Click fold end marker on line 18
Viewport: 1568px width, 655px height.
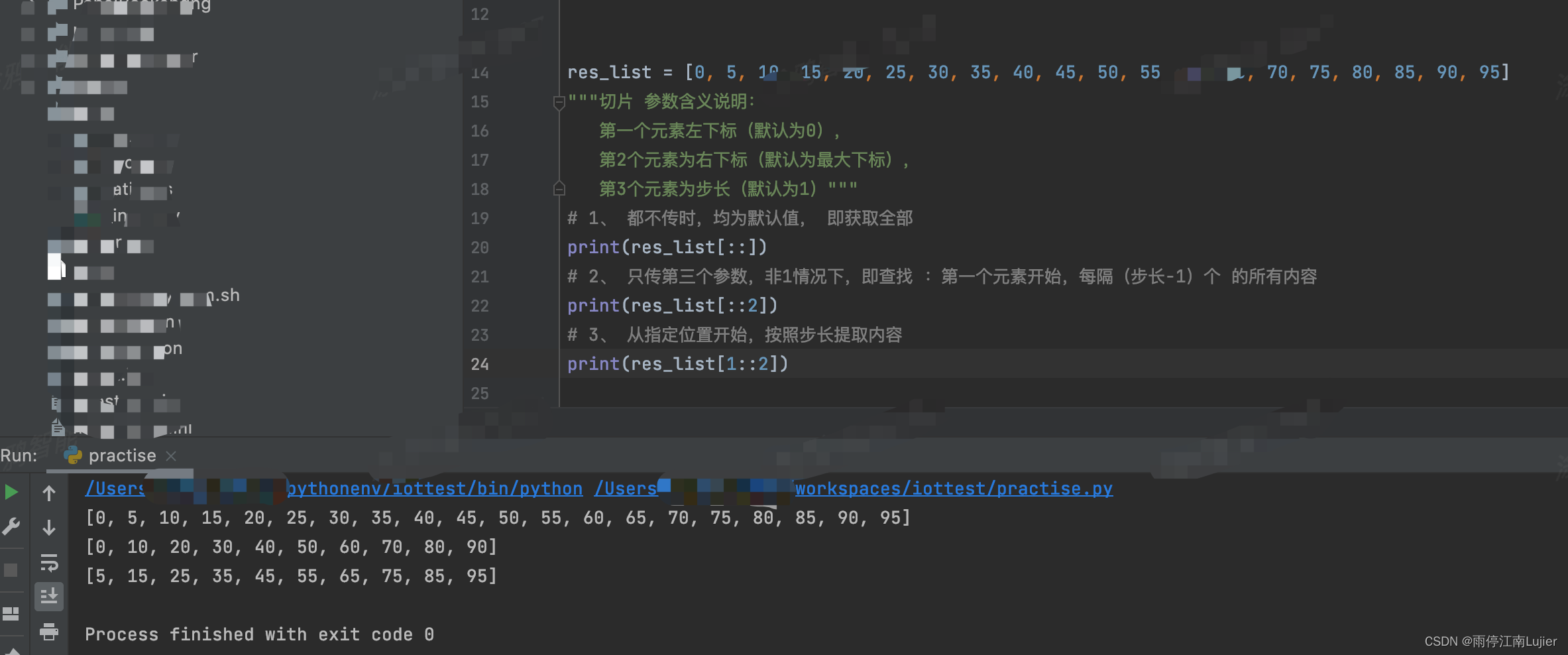click(x=559, y=189)
